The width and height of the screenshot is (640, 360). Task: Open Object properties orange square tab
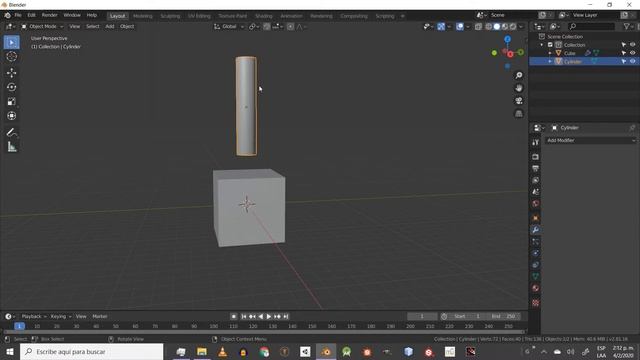coord(536,218)
